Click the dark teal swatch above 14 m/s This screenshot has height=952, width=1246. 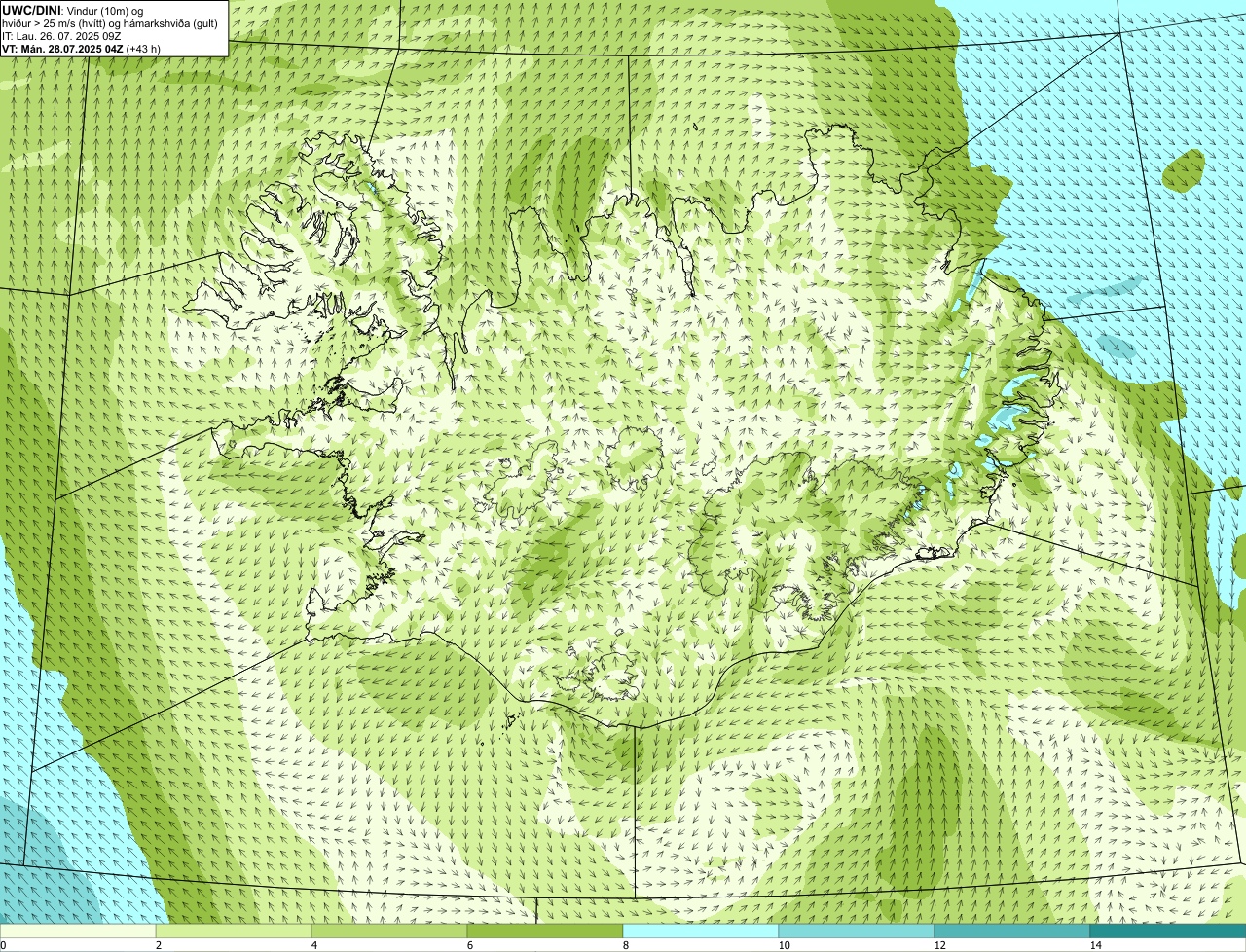pos(1168,931)
